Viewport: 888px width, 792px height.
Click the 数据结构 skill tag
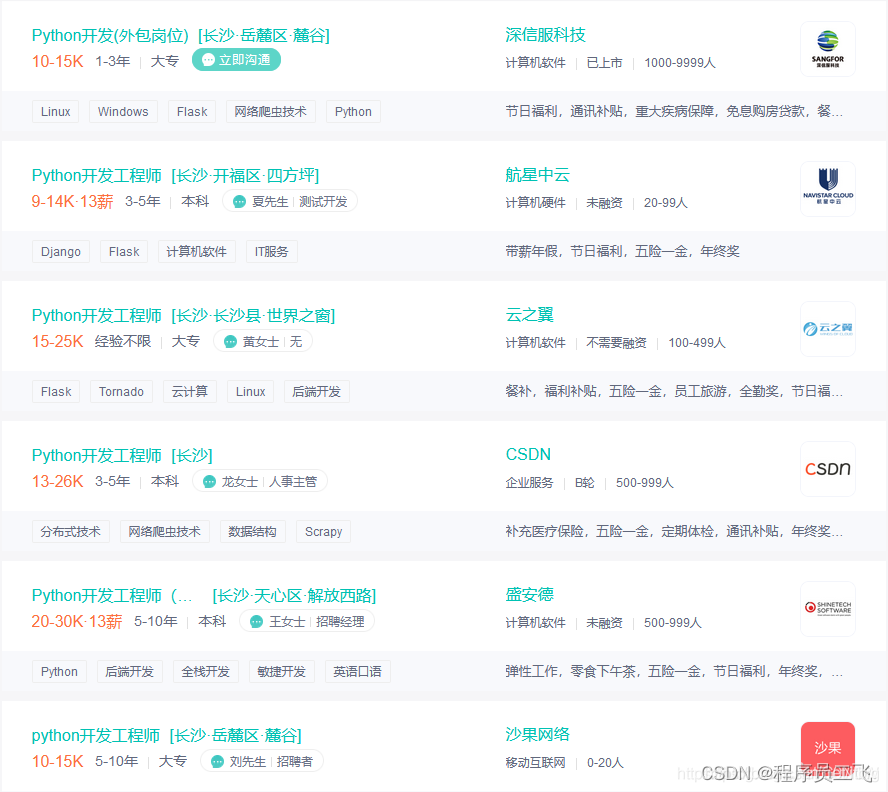pos(253,531)
